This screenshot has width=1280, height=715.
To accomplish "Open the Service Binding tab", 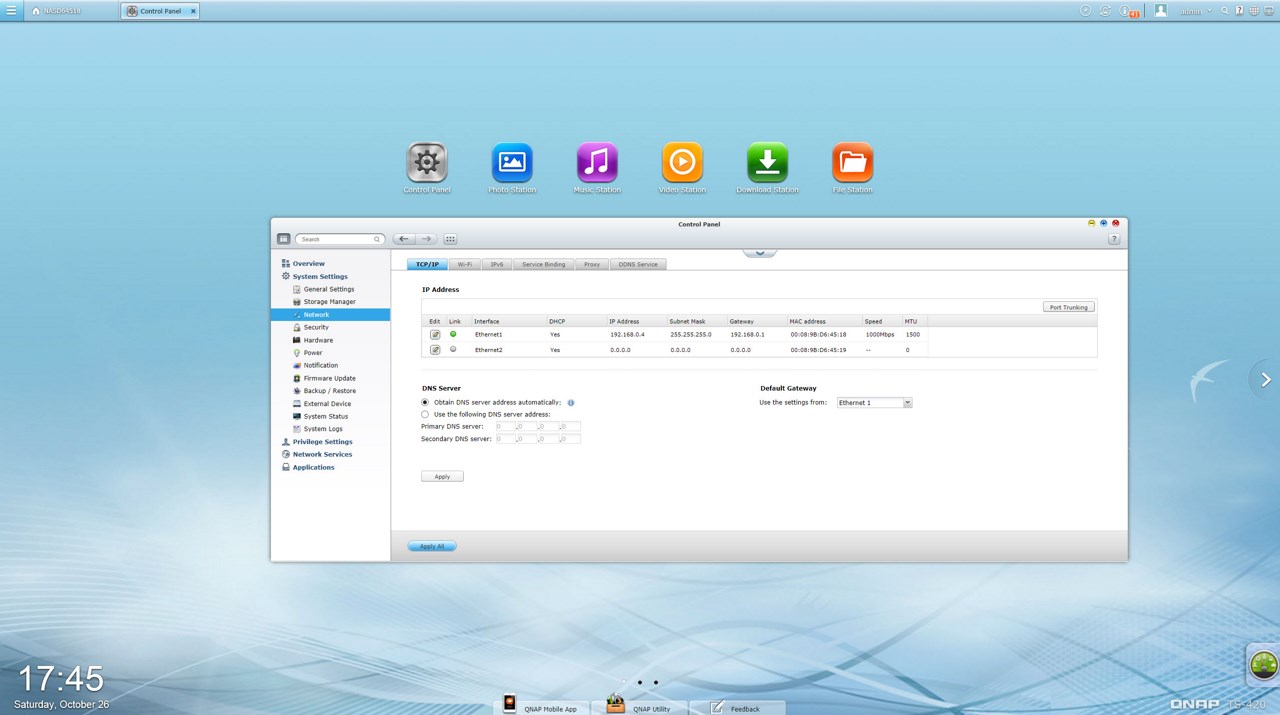I will tap(543, 264).
